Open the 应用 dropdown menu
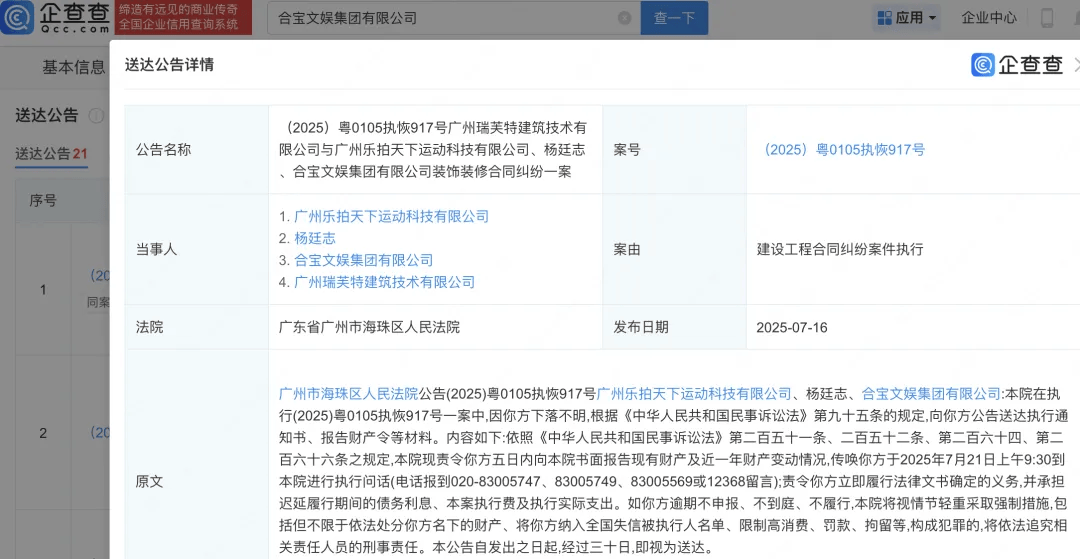The height and width of the screenshot is (559, 1080). pyautogui.click(x=907, y=18)
